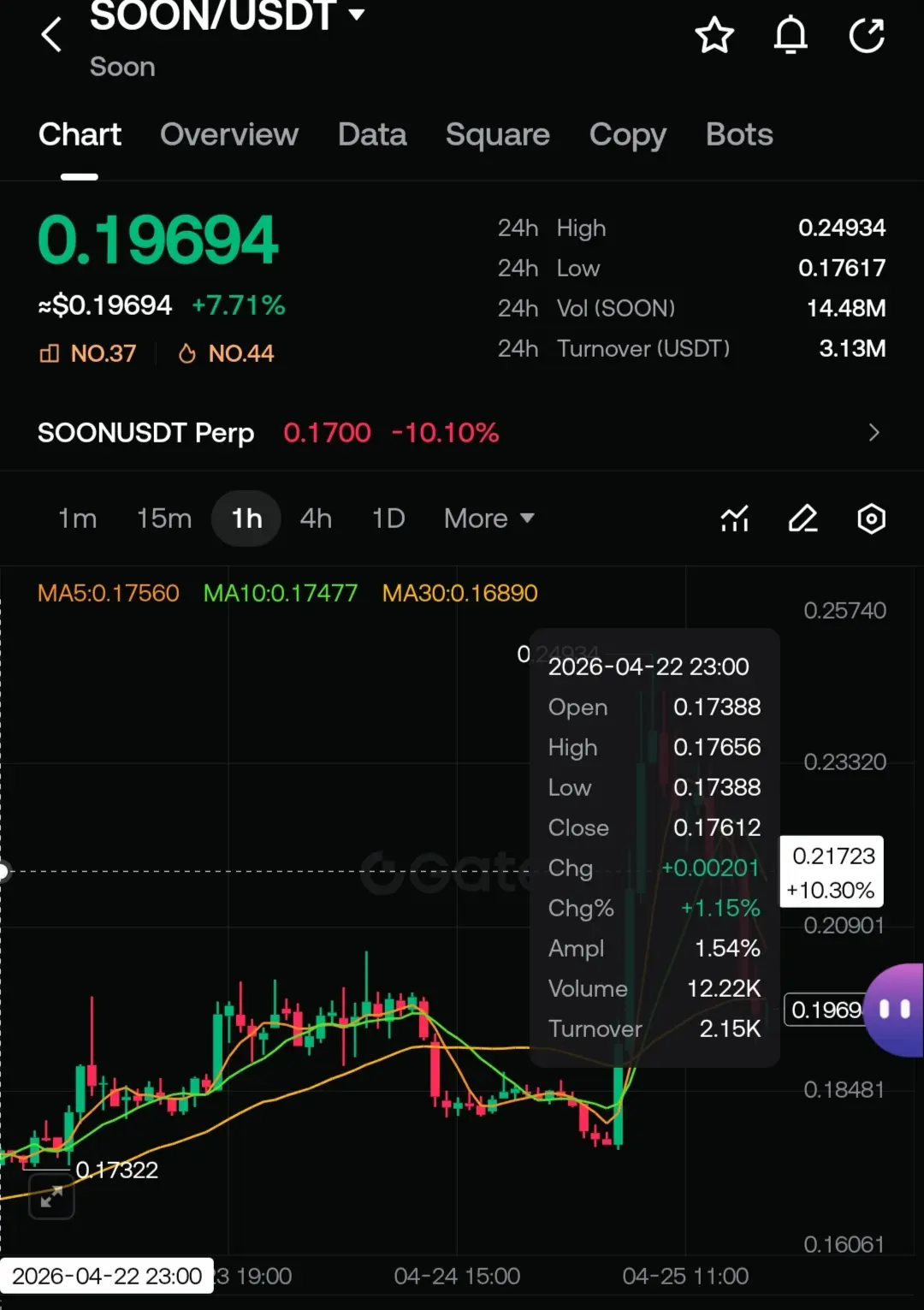Tap tooltip Close value 0.17612

point(717,827)
